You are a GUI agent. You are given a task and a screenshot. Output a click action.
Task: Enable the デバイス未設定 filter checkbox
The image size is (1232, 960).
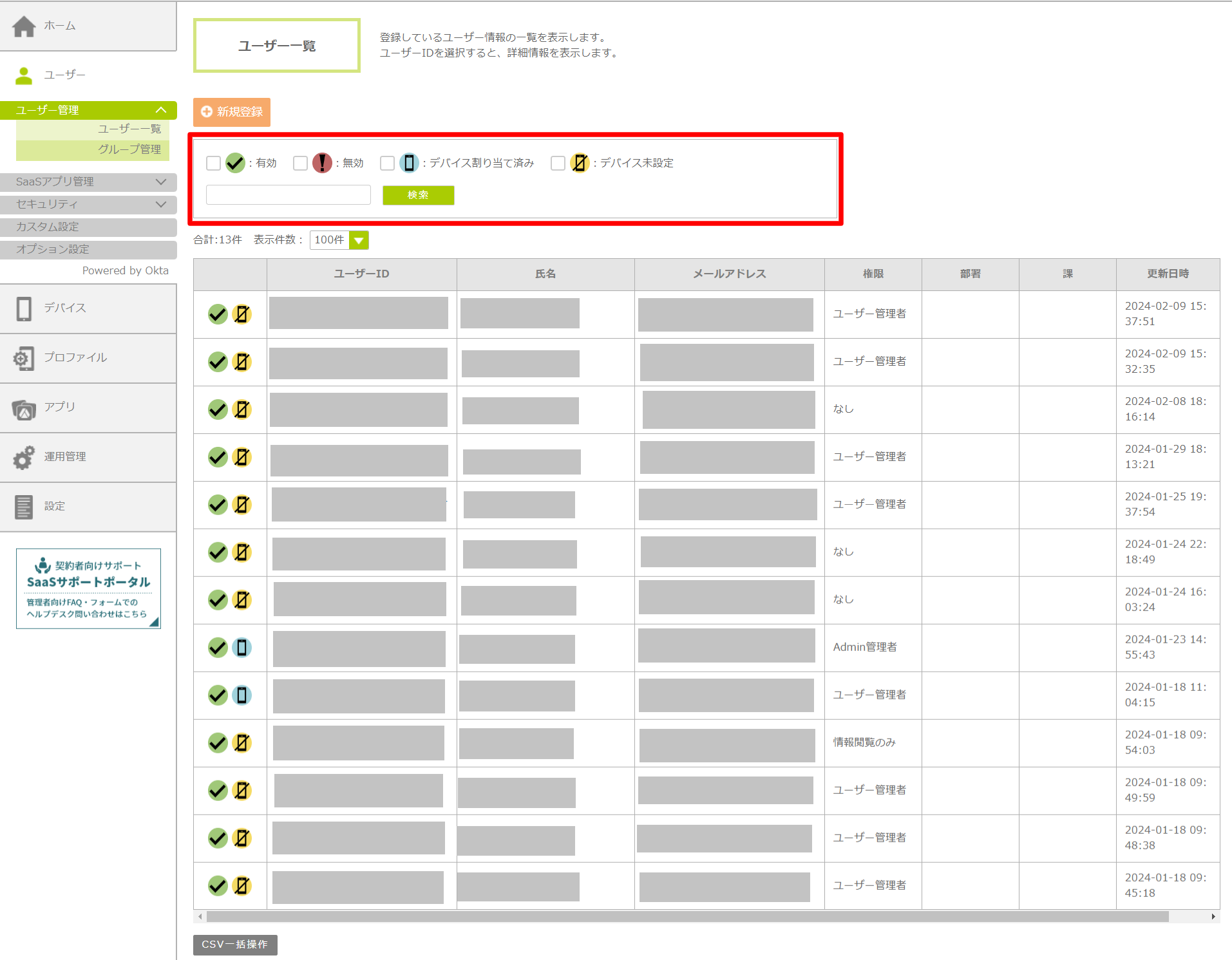tap(558, 164)
